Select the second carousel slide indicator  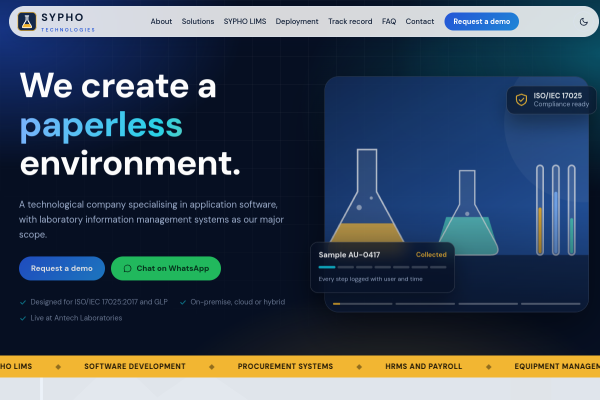(x=425, y=304)
